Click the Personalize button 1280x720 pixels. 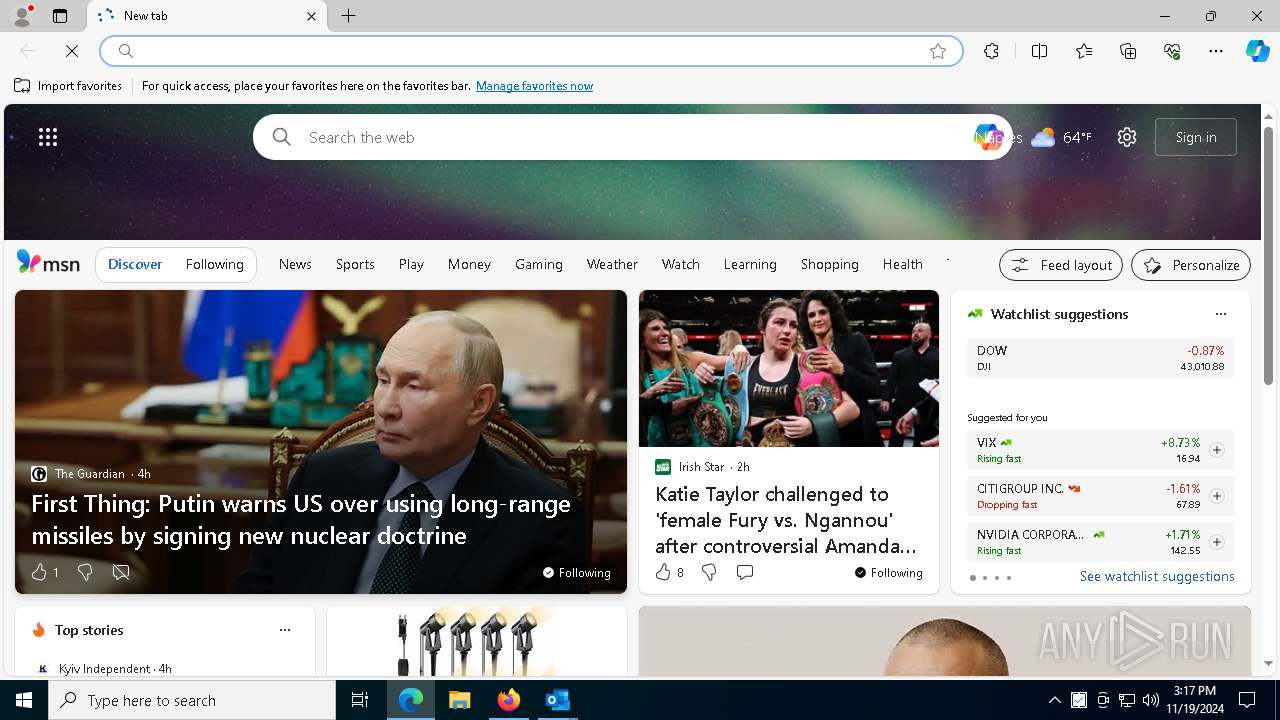tap(1191, 265)
